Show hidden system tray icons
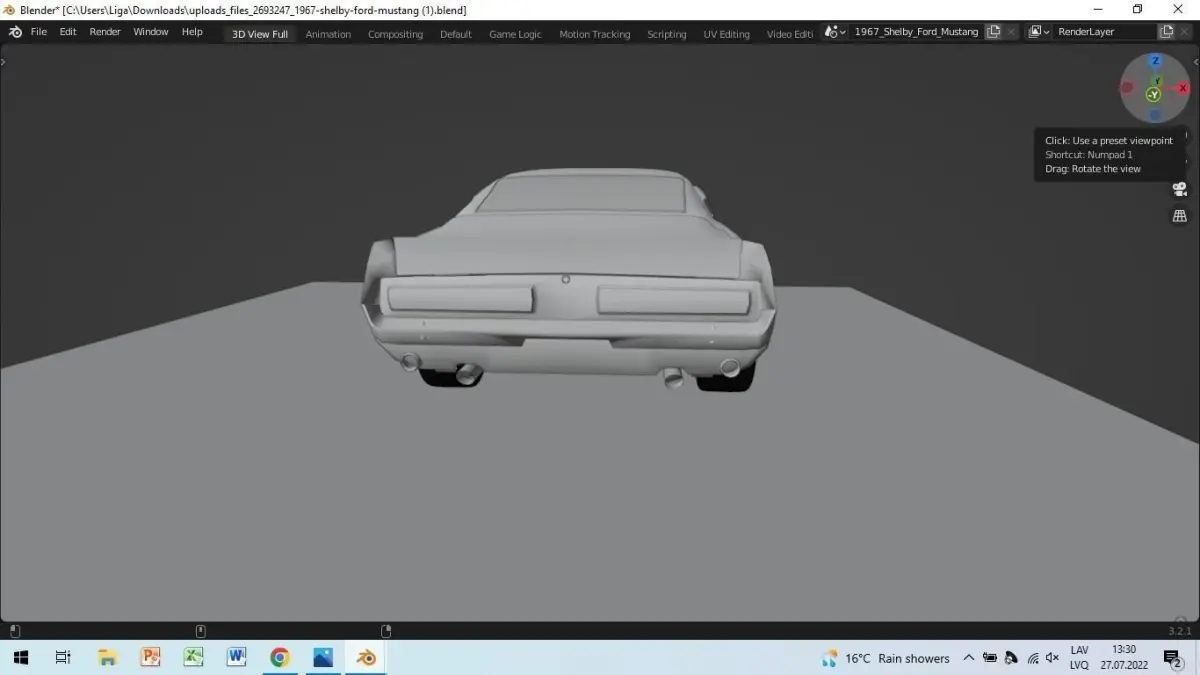1200x675 pixels. coord(968,658)
